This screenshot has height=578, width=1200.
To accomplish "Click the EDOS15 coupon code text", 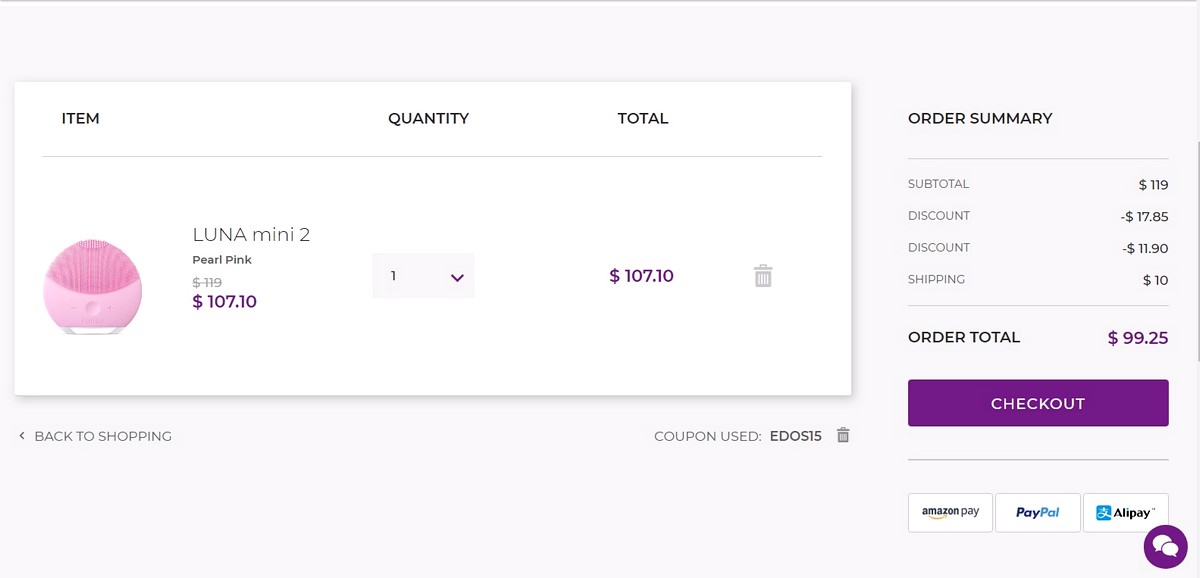I will 796,436.
